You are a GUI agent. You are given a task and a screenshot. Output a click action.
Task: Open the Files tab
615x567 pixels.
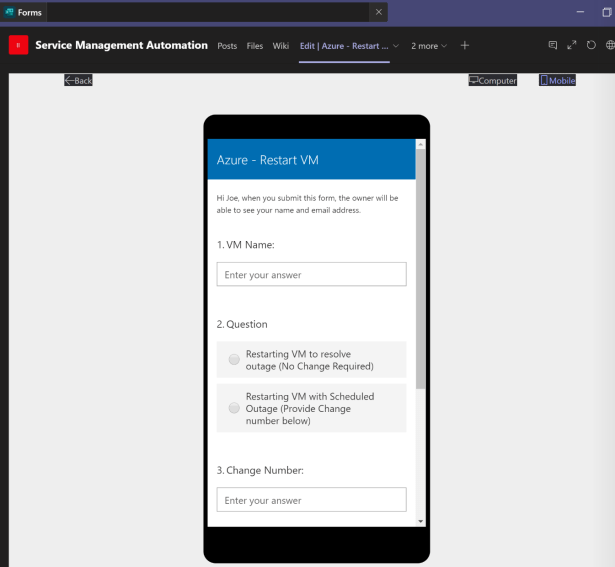click(255, 46)
